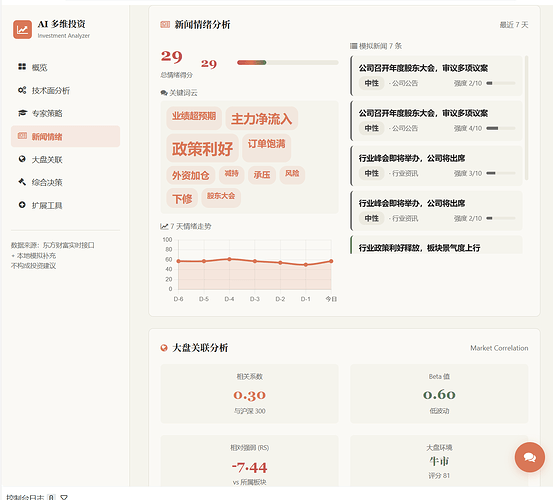Open the floating chat bubble button
This screenshot has height=500, width=553.
pos(529,457)
